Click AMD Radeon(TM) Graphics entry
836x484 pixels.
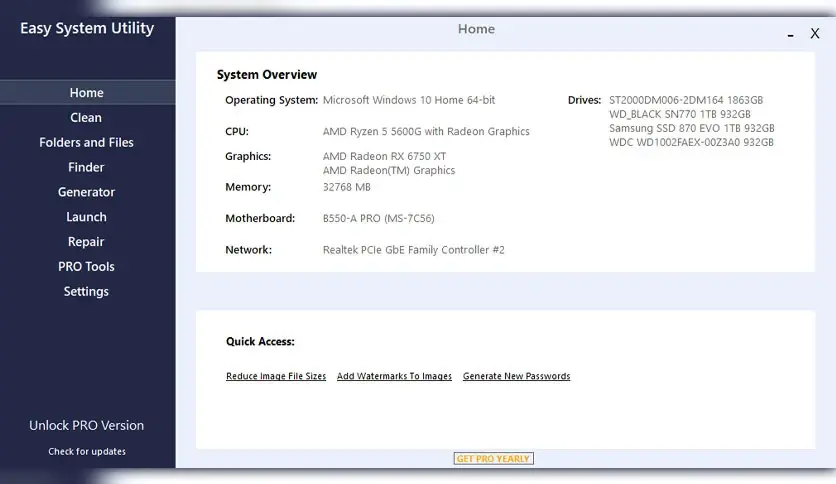click(x=389, y=171)
